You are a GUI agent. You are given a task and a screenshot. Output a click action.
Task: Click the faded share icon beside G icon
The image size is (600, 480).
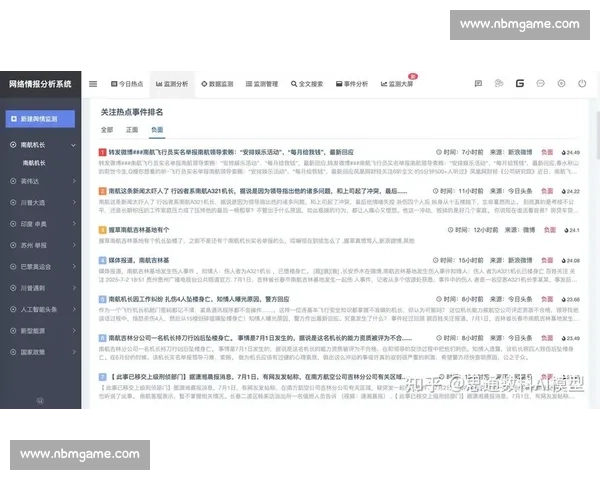pyautogui.click(x=499, y=83)
